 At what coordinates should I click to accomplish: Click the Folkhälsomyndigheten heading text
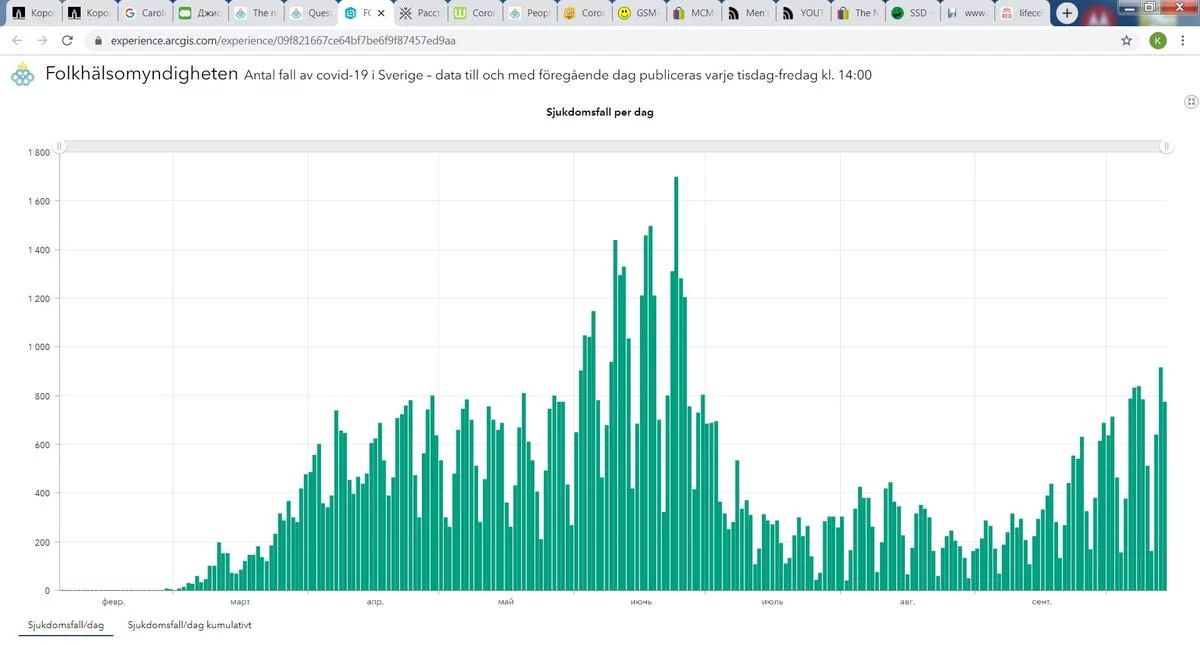coord(142,74)
